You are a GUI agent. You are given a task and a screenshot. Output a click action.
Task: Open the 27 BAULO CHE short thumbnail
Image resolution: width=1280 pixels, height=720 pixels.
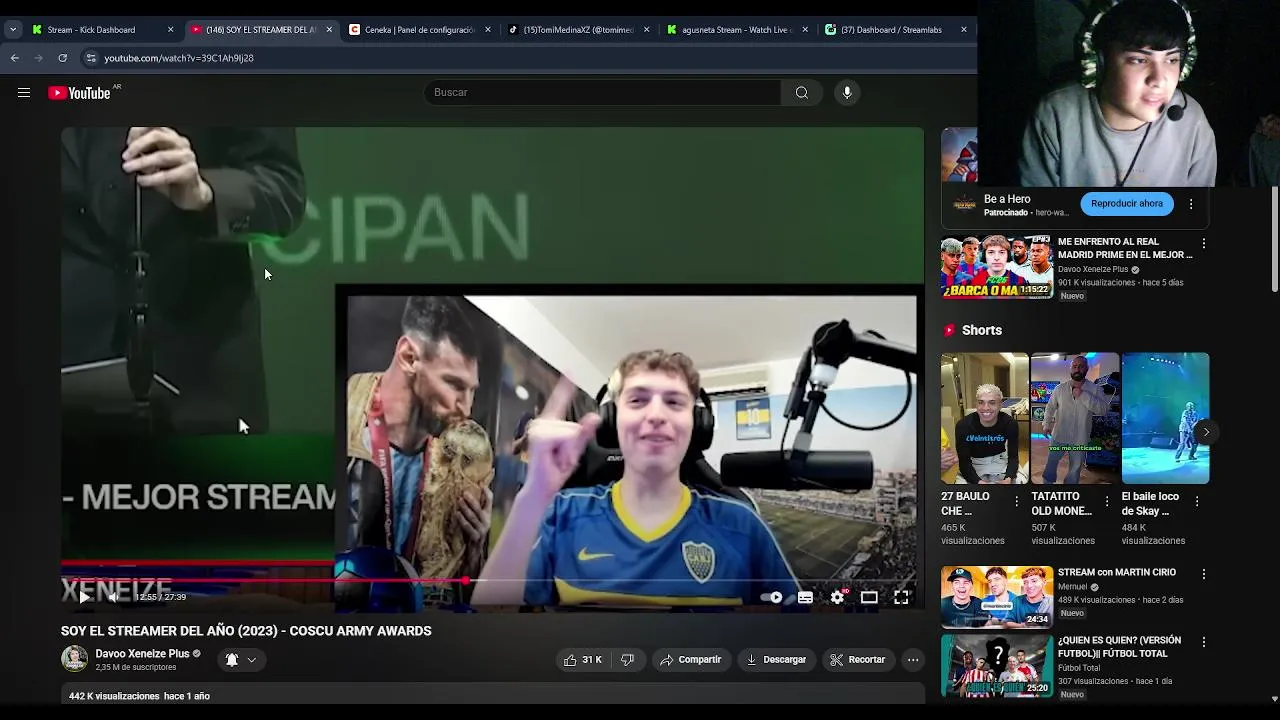[x=984, y=418]
